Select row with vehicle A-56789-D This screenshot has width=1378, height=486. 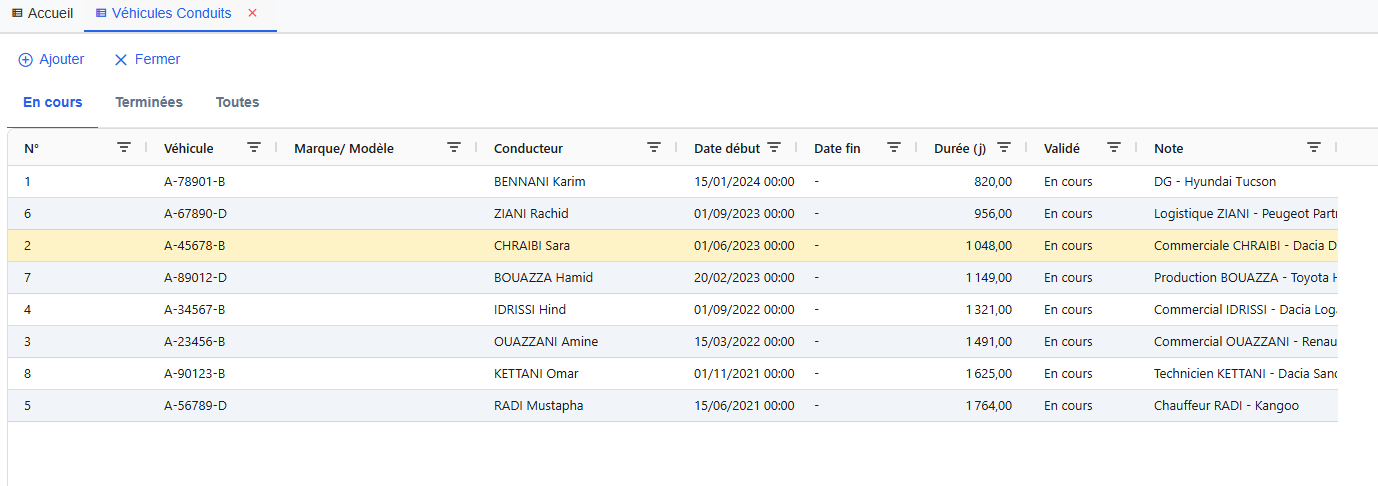point(195,406)
